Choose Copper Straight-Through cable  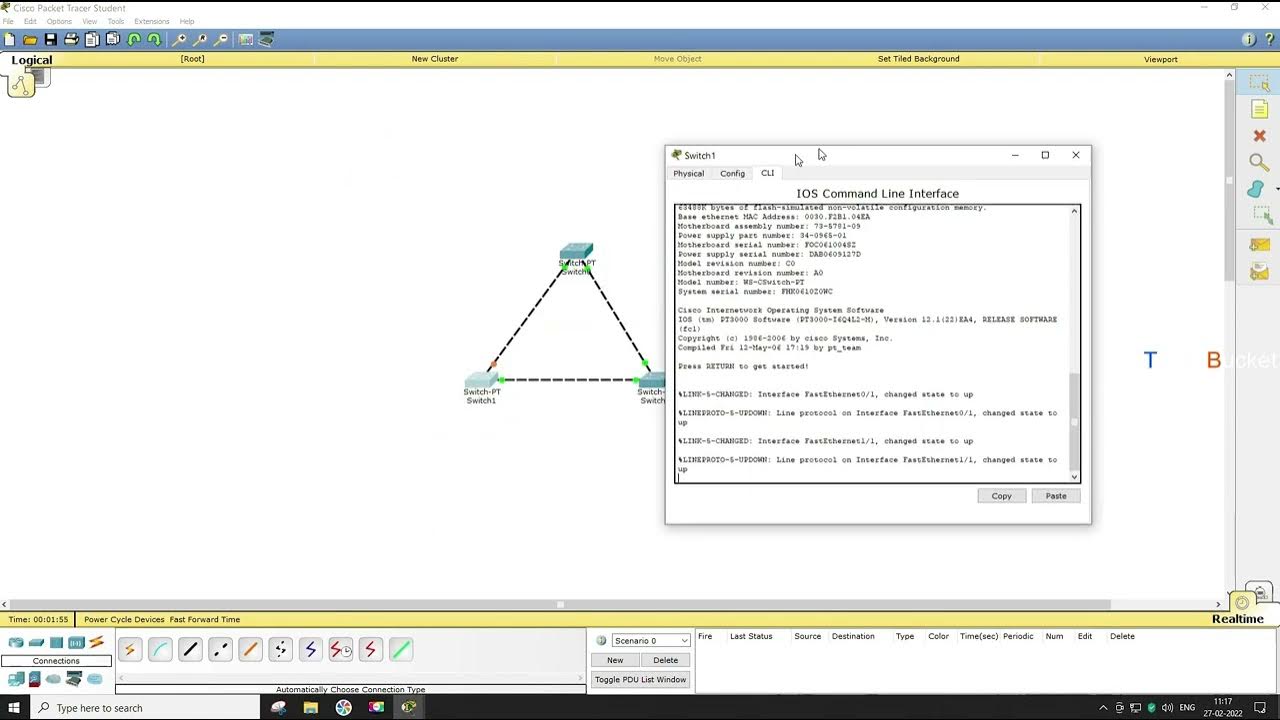click(190, 650)
